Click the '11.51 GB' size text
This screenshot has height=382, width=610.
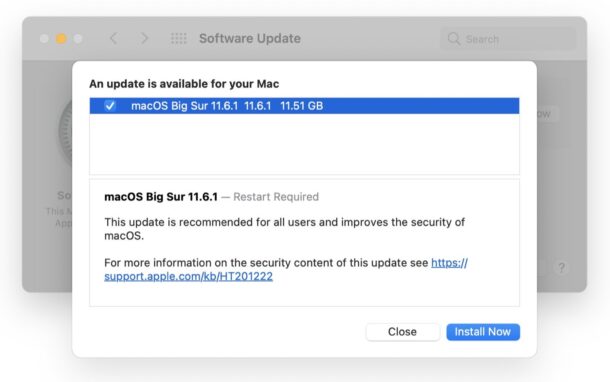click(301, 106)
